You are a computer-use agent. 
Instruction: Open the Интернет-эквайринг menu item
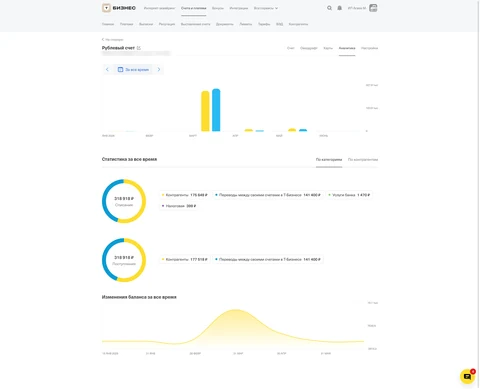tap(159, 8)
